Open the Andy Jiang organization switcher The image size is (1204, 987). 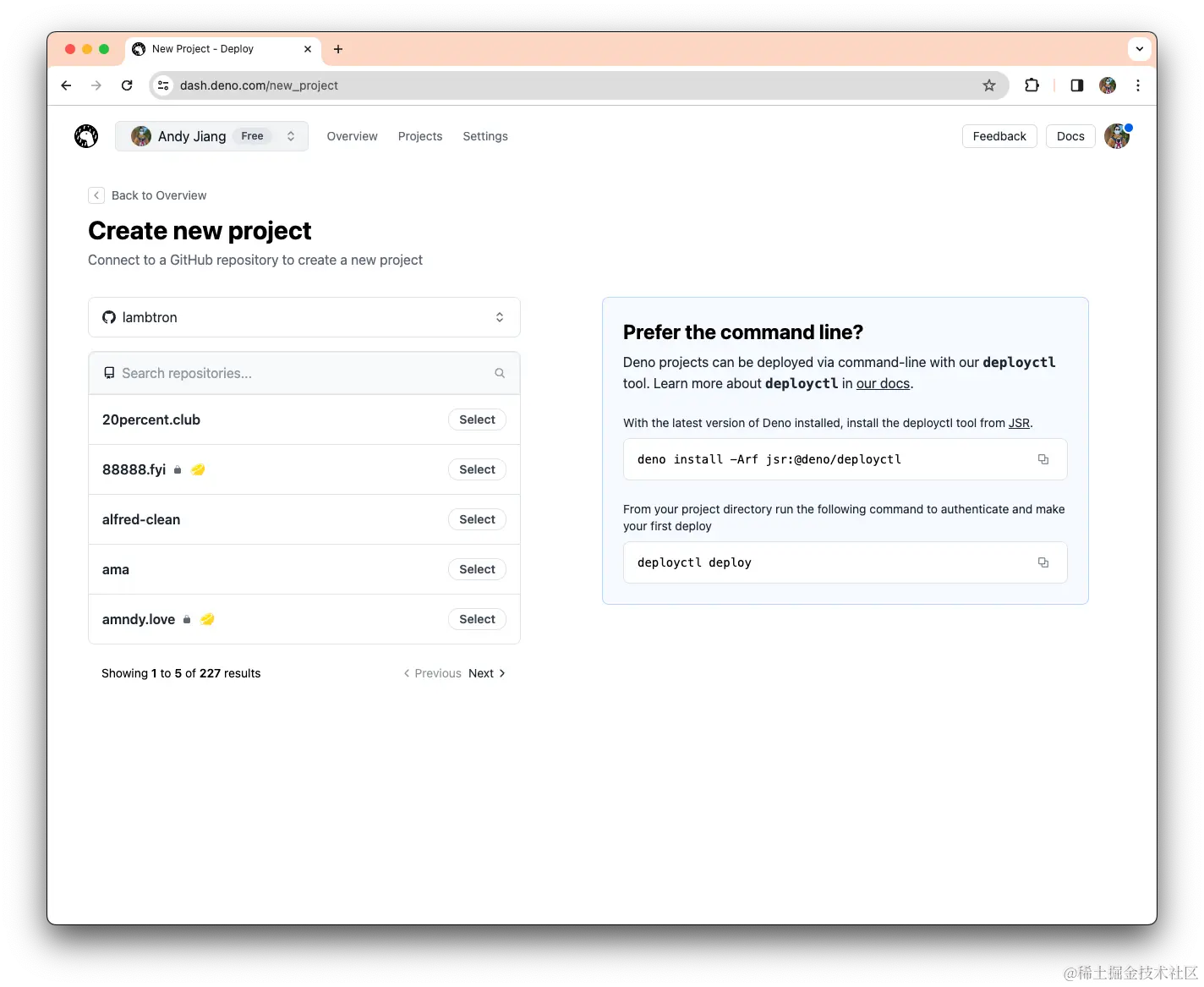click(211, 136)
